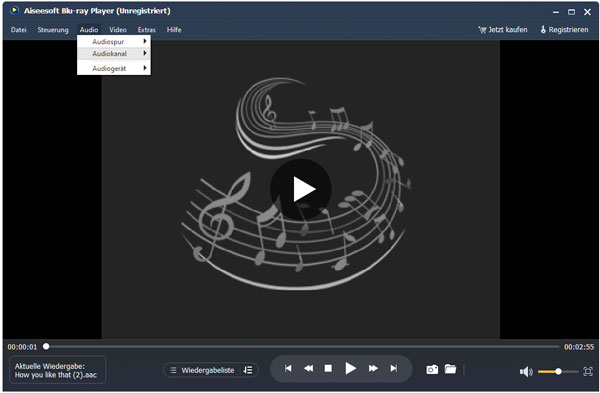Open the Extras menu

147,30
